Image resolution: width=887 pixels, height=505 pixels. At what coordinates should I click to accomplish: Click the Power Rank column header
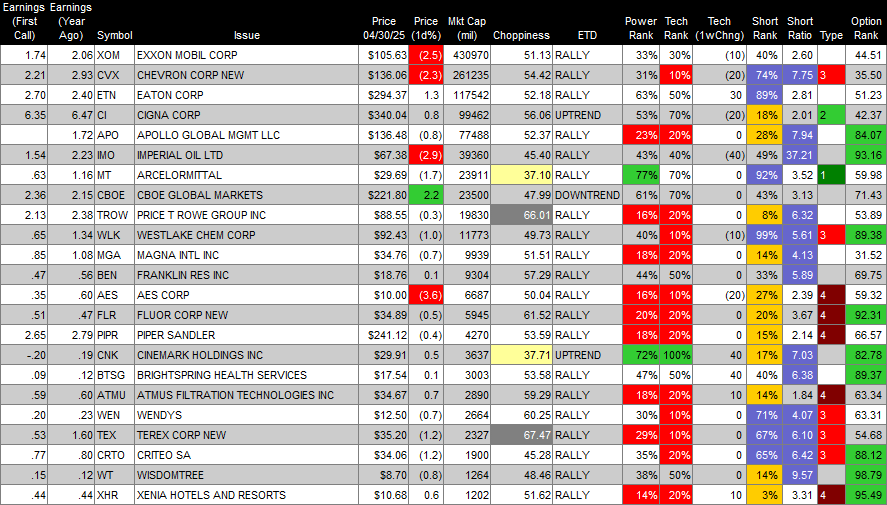pyautogui.click(x=640, y=28)
